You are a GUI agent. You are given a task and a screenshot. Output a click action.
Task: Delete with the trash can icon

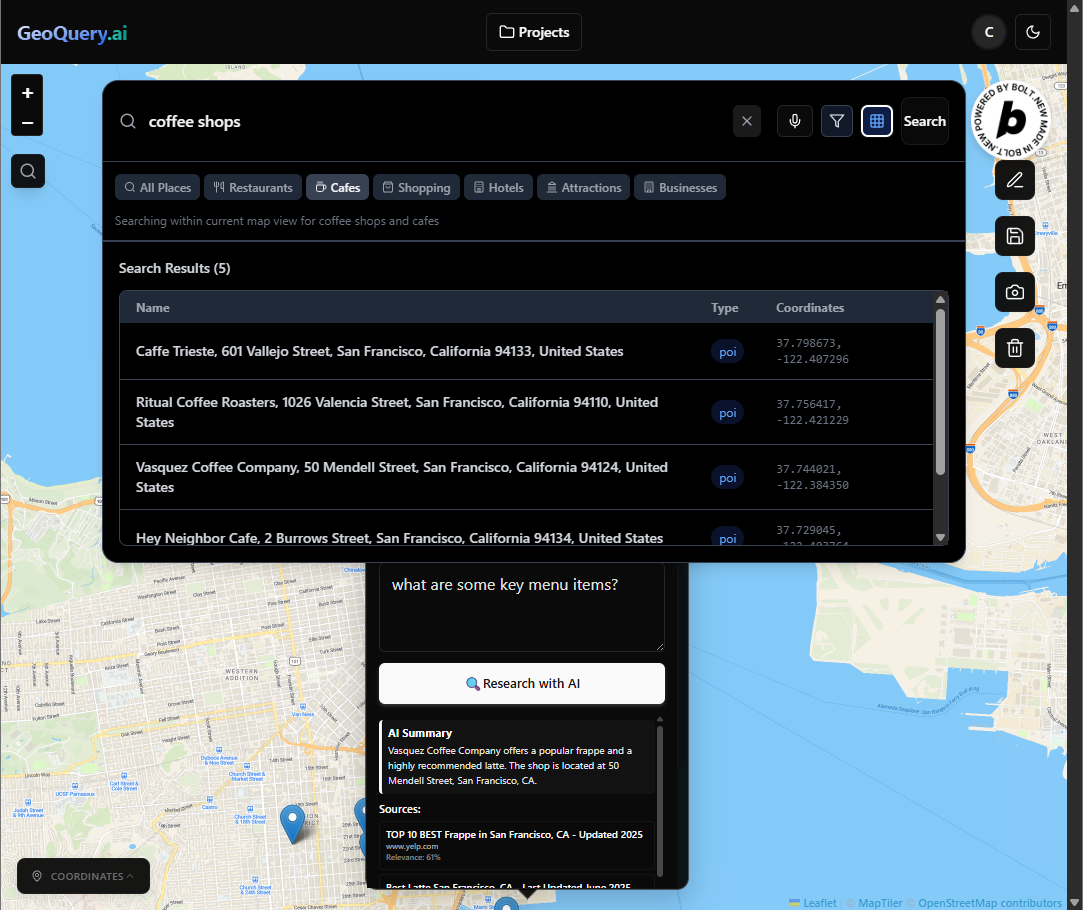tap(1015, 347)
